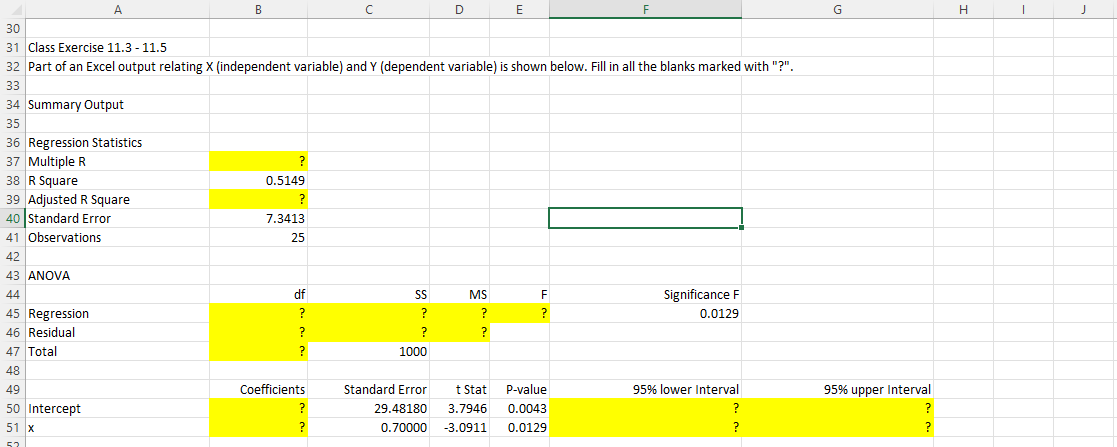Select column H header
Screen dimensions: 1117x447
pos(963,9)
